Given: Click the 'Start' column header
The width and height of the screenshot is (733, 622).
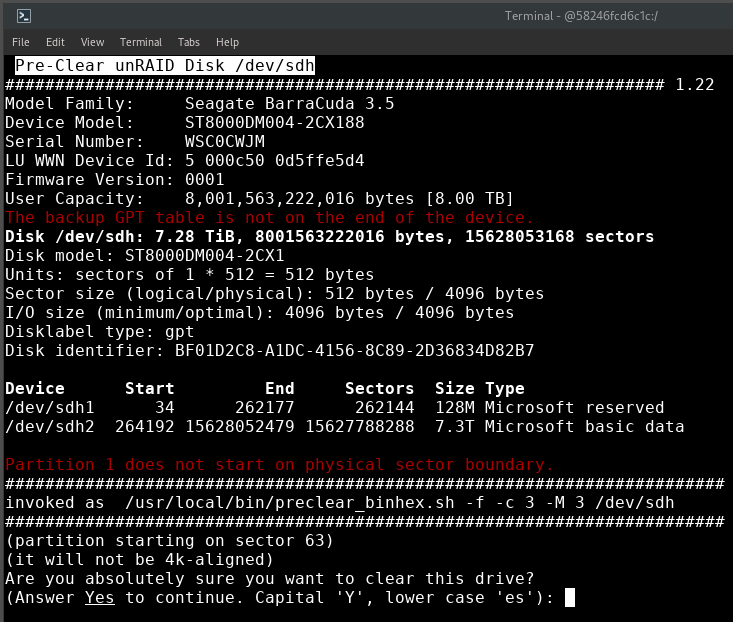Looking at the screenshot, I should [x=150, y=388].
